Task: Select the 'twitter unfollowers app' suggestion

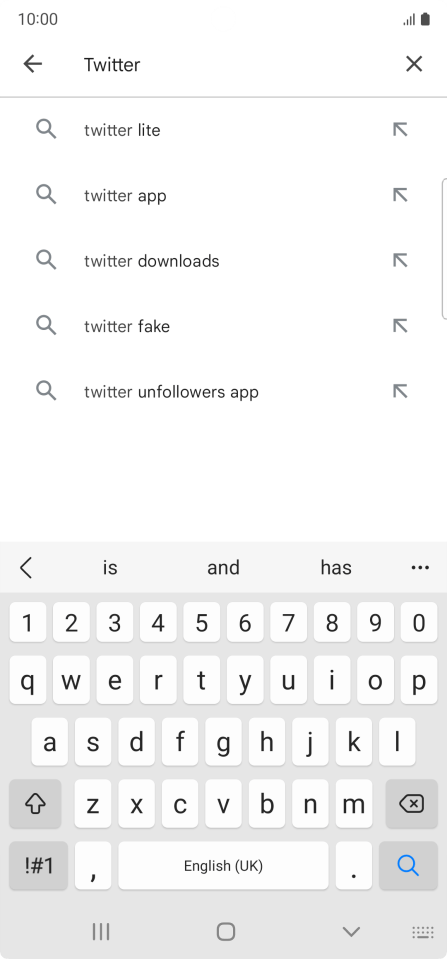Action: [x=223, y=391]
